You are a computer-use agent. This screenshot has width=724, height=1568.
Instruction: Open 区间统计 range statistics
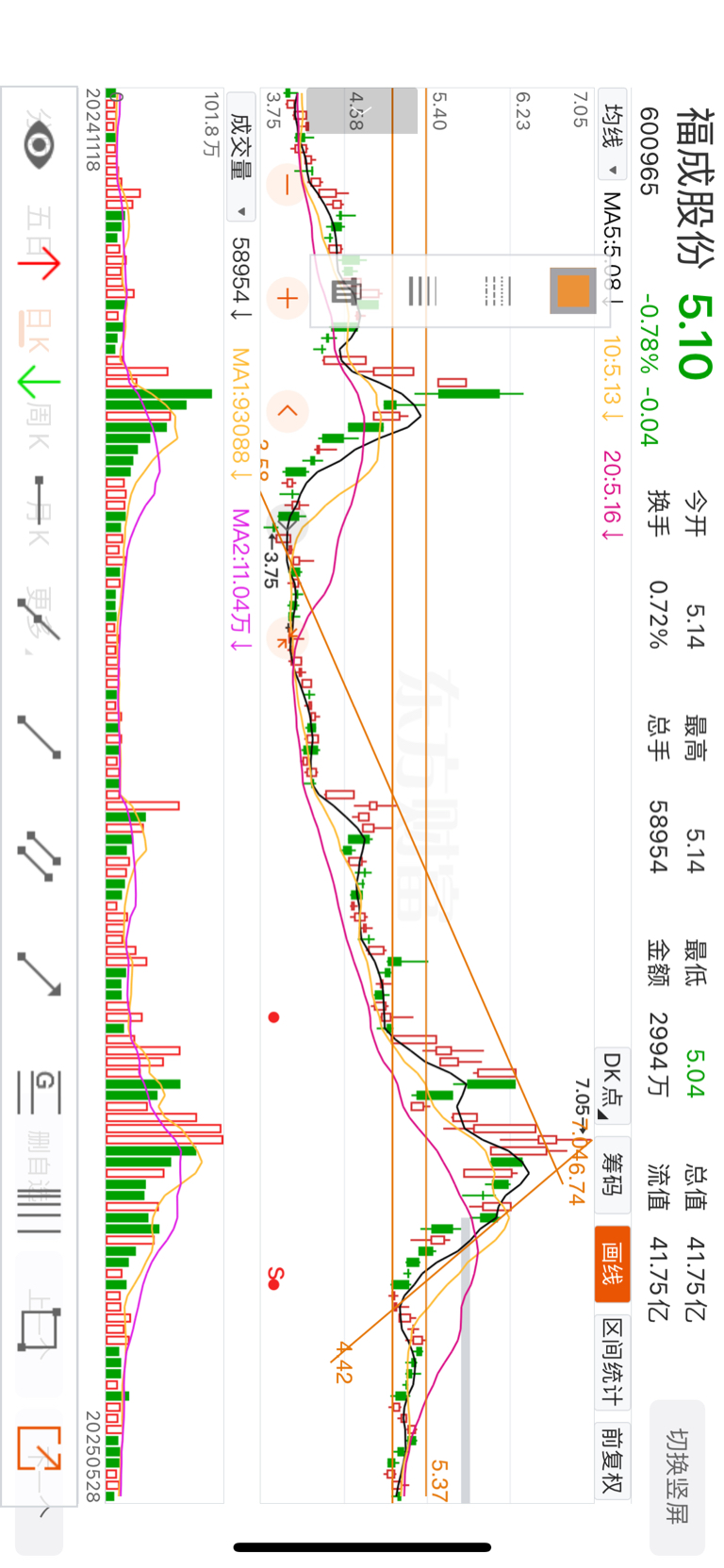coord(613,1361)
